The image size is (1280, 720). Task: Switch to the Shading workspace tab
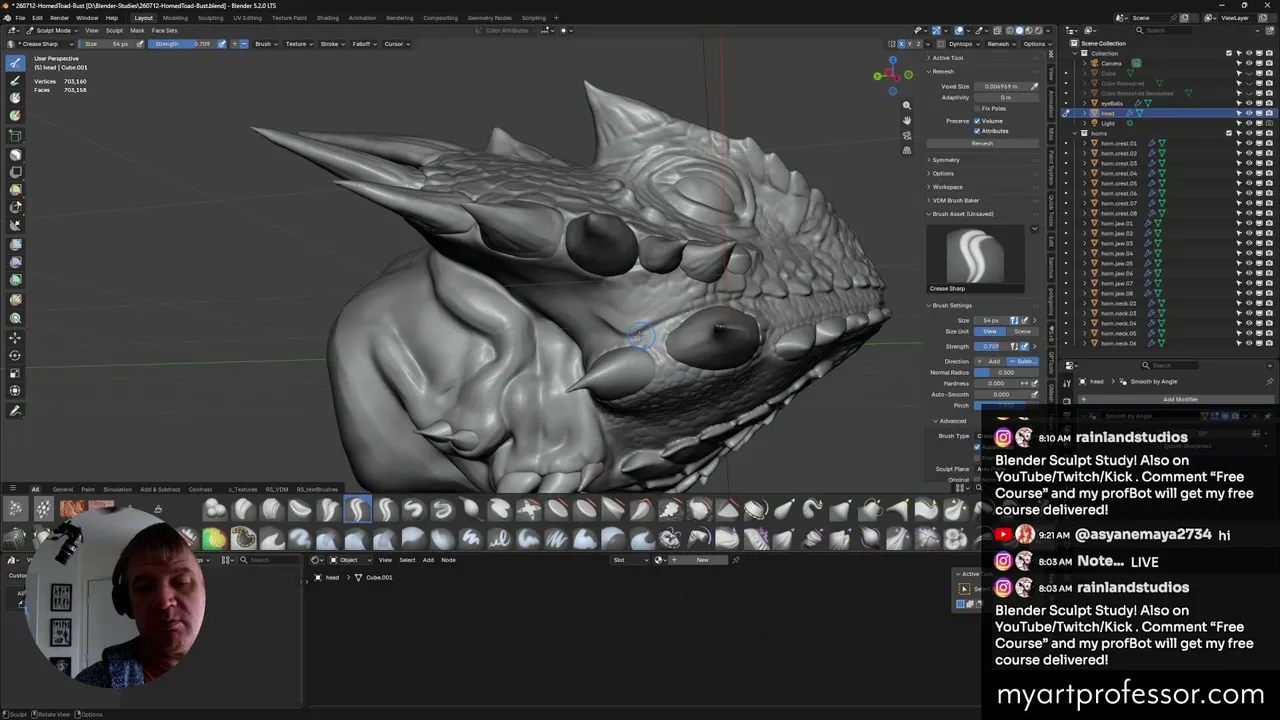[327, 17]
